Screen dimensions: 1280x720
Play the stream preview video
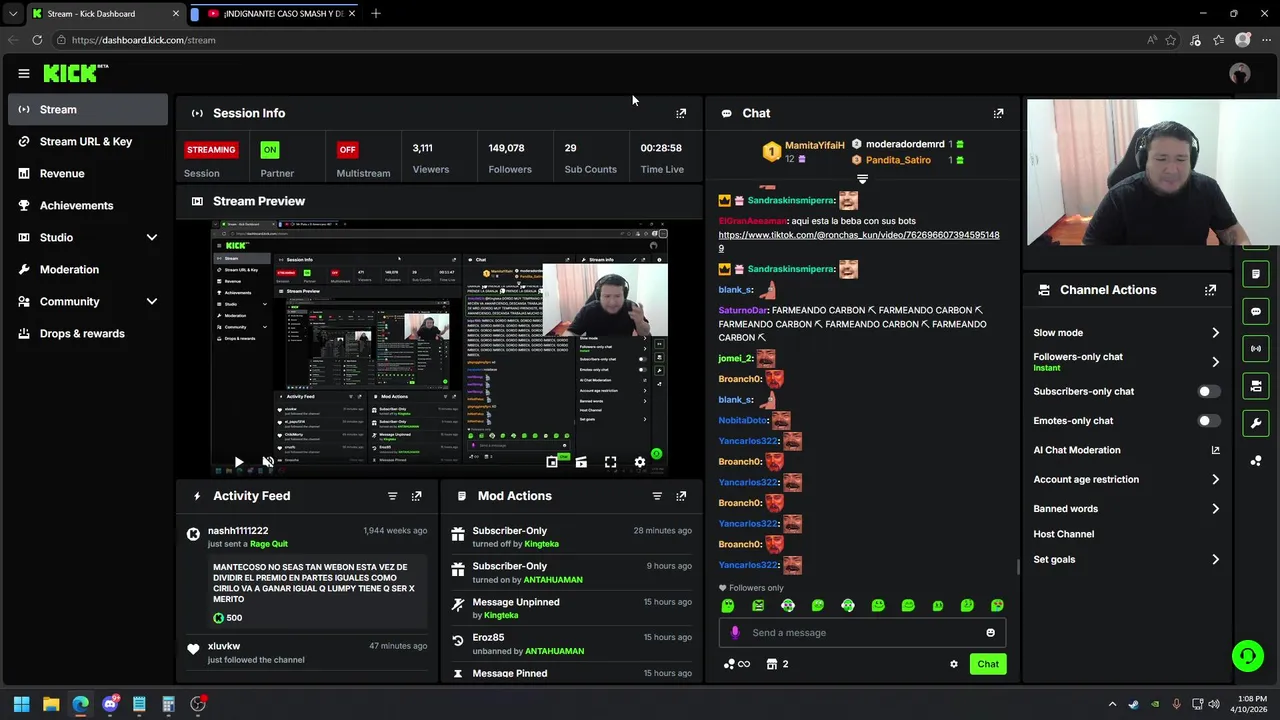[238, 462]
